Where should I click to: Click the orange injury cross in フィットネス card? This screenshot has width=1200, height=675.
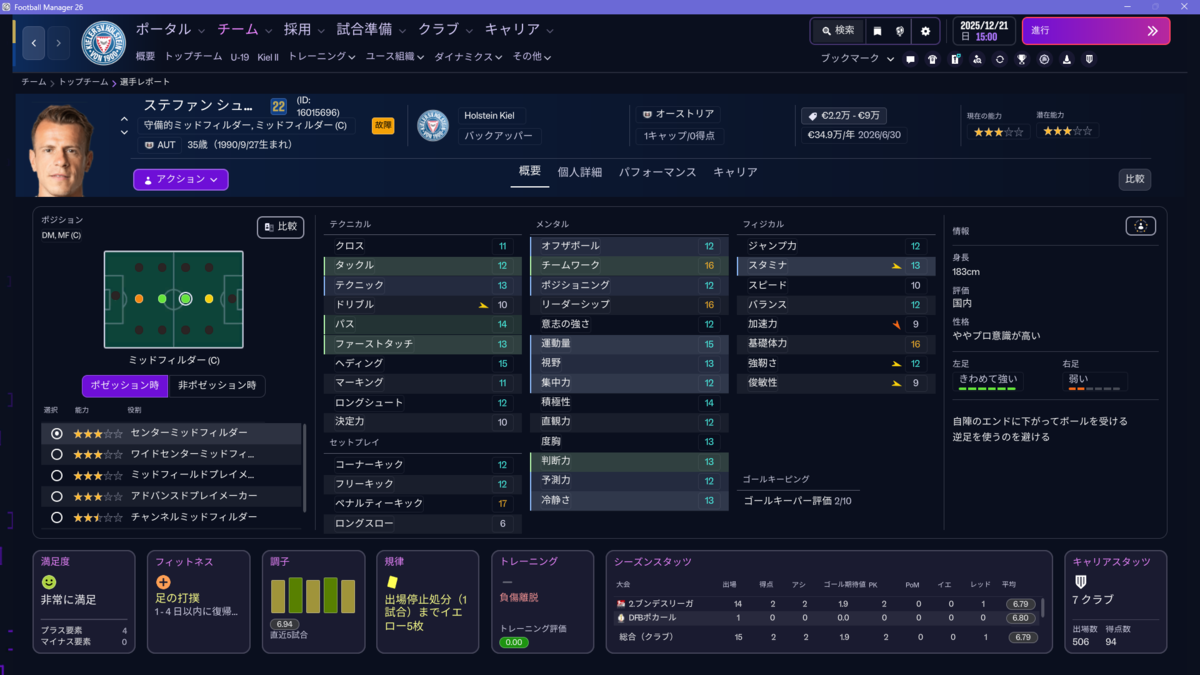[x=163, y=582]
